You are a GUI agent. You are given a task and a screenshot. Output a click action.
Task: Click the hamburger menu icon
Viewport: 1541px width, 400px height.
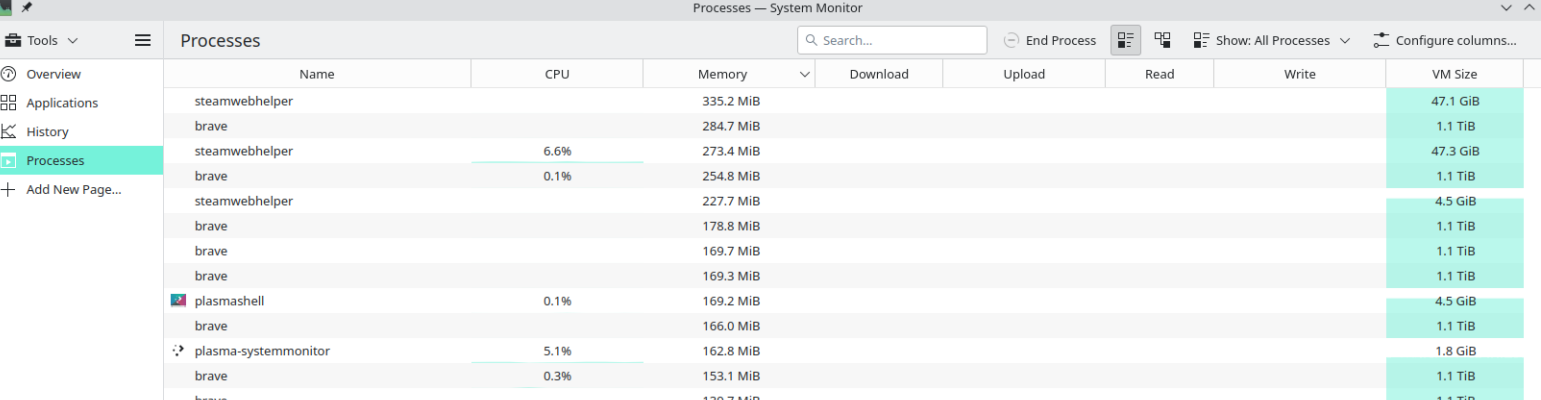[x=143, y=41]
